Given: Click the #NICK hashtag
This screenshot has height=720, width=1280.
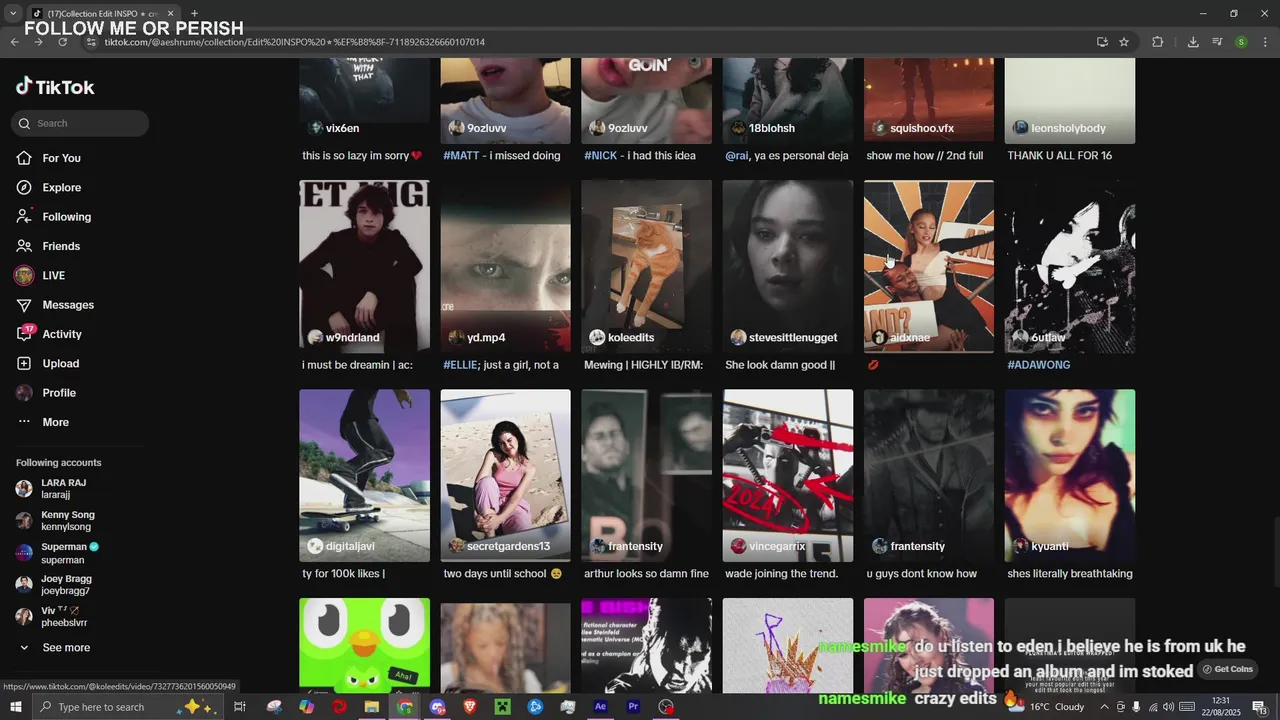Looking at the screenshot, I should click(x=600, y=156).
